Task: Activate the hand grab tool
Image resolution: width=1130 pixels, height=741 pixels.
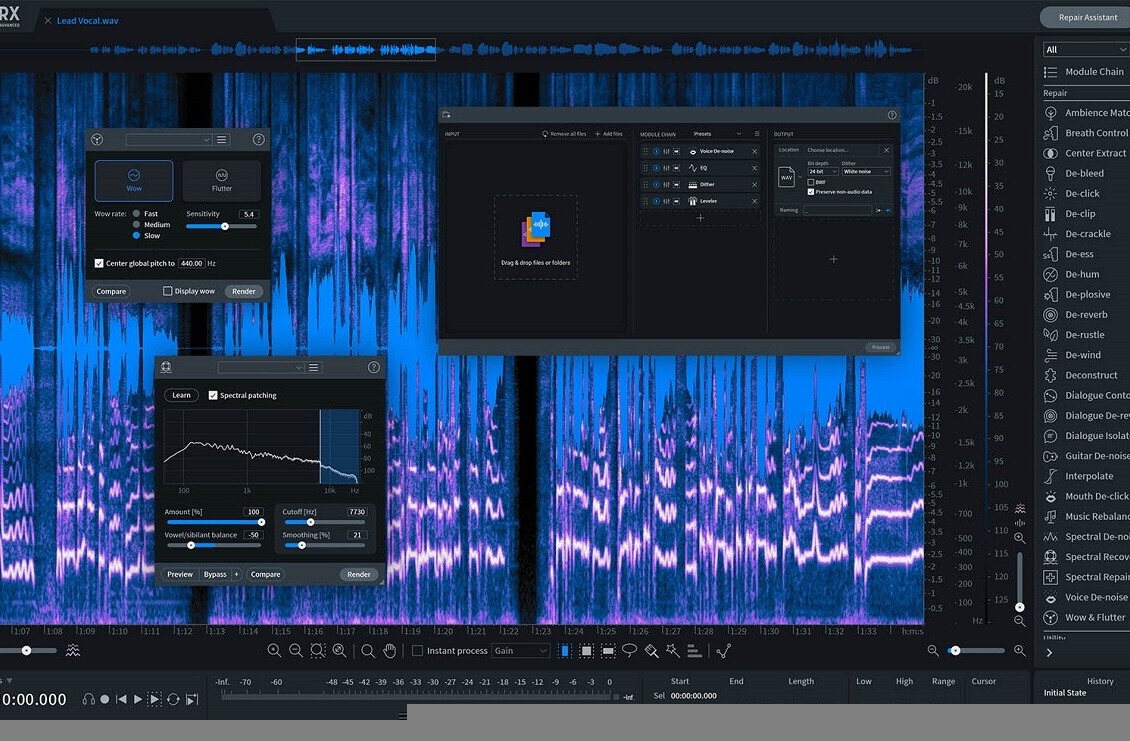Action: pos(390,651)
